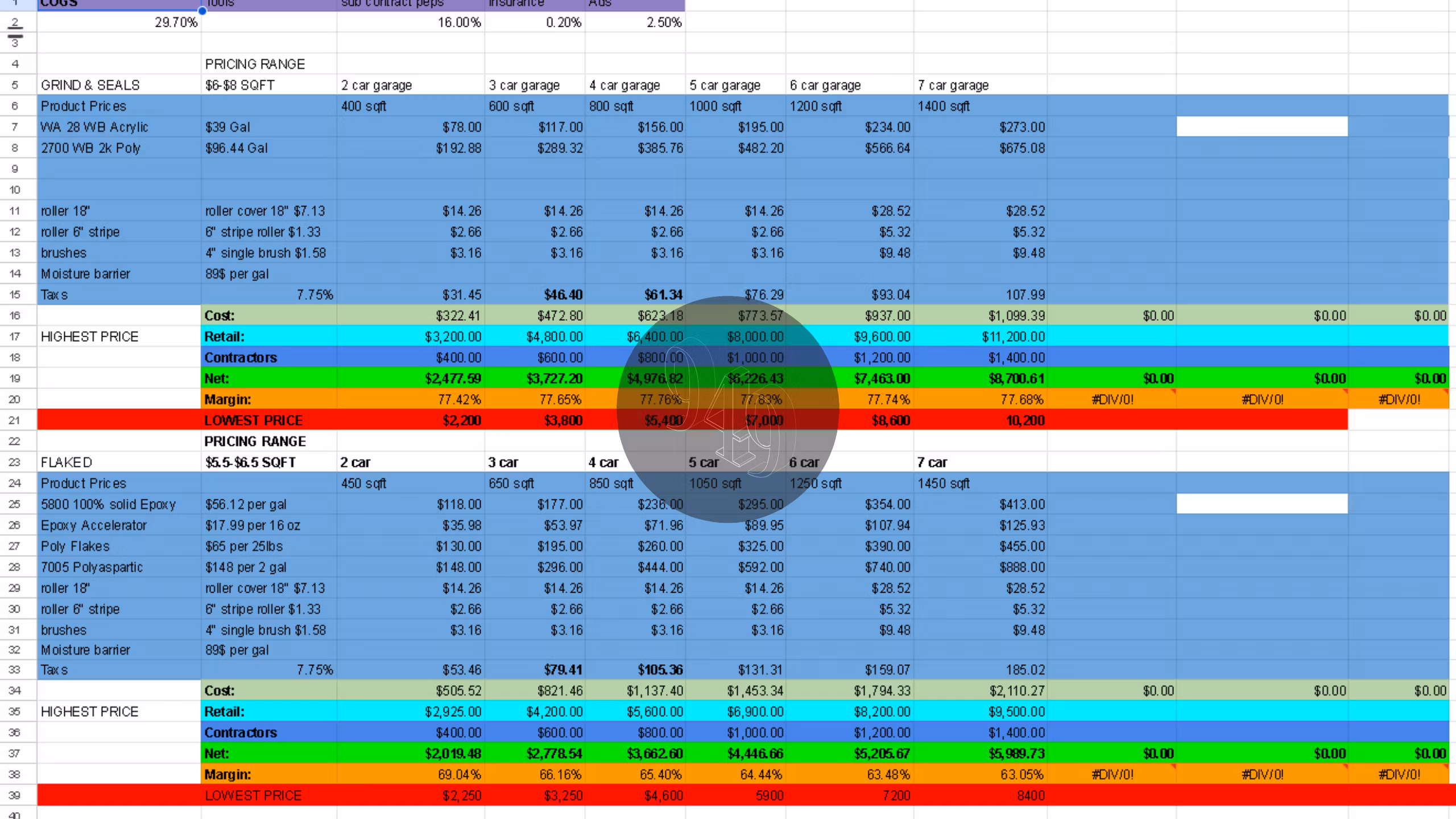Click the 2.50% Ads percentage cell
Image resolution: width=1456 pixels, height=819 pixels.
pyautogui.click(x=635, y=22)
